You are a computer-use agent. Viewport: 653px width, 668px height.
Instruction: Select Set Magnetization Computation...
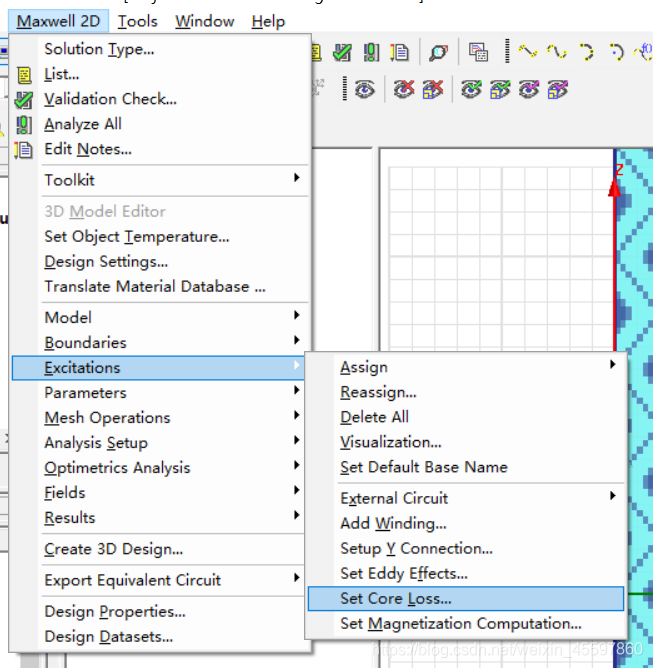(466, 624)
